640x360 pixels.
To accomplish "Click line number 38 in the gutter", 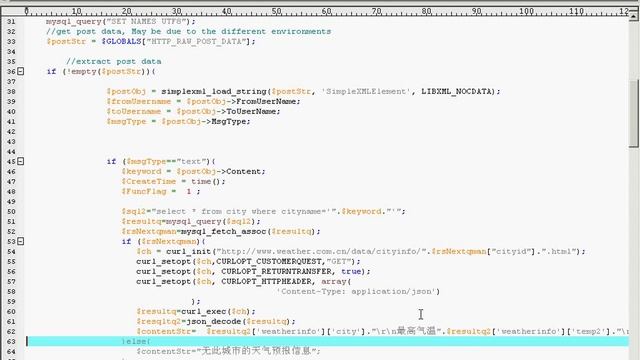I will tap(11, 91).
